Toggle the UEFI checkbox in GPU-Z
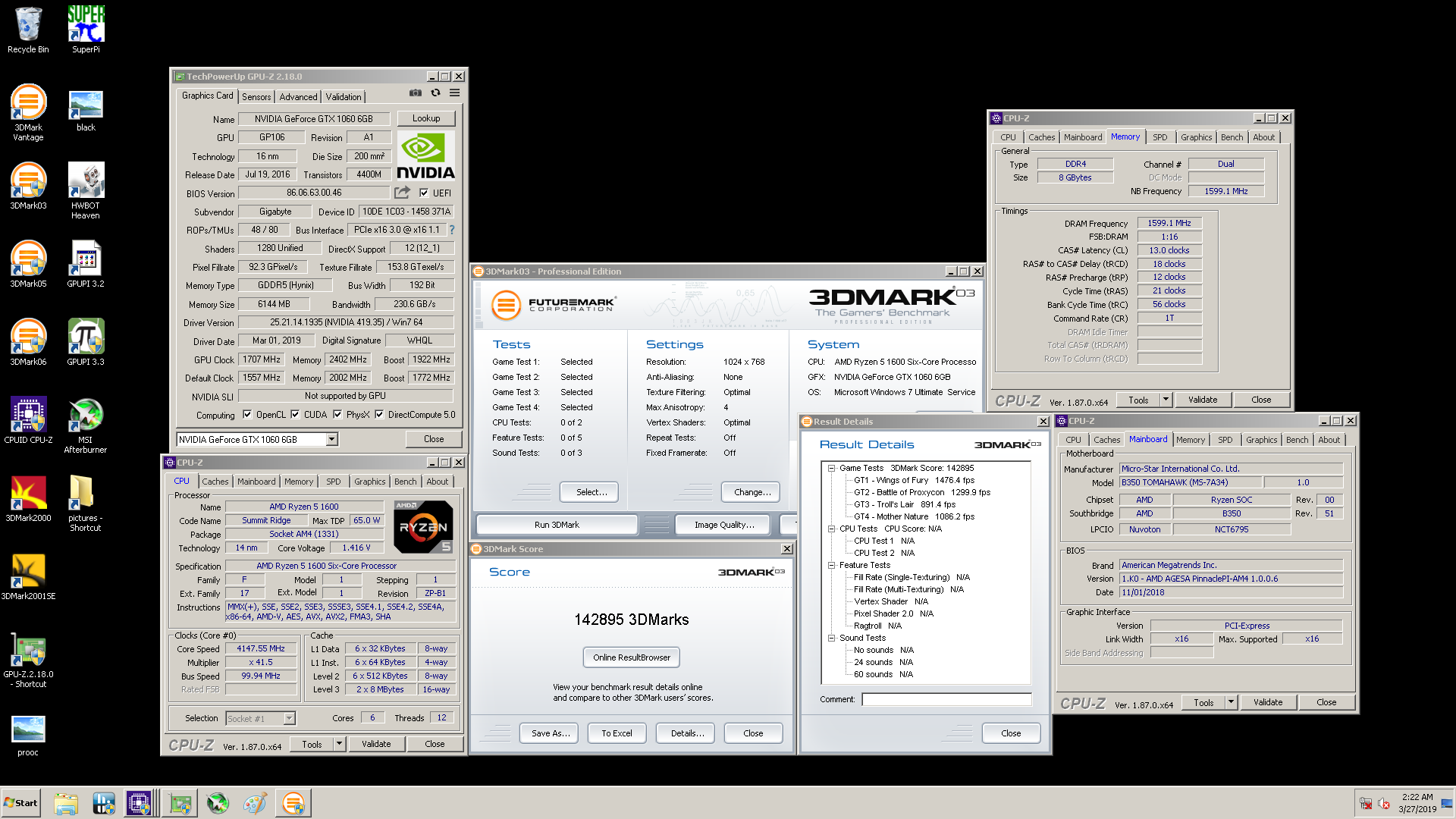1456x819 pixels. [x=424, y=193]
